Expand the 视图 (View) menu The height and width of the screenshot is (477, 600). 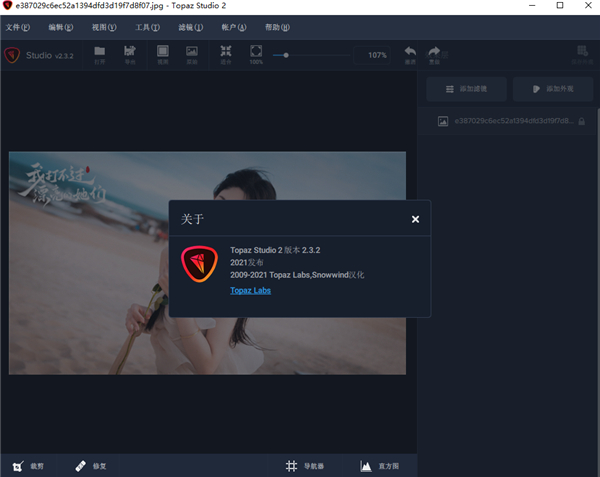pos(104,27)
